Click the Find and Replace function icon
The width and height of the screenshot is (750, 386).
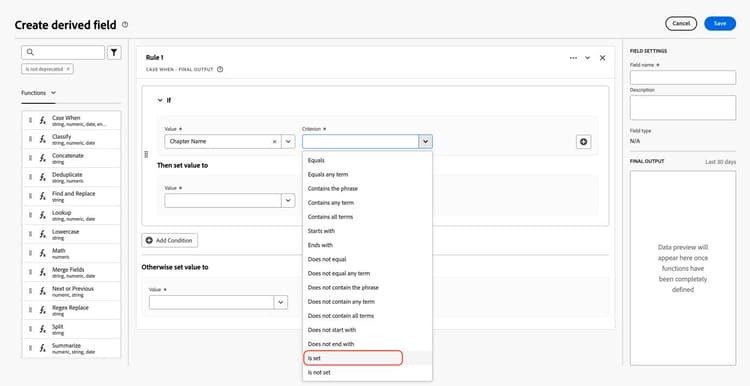point(43,196)
